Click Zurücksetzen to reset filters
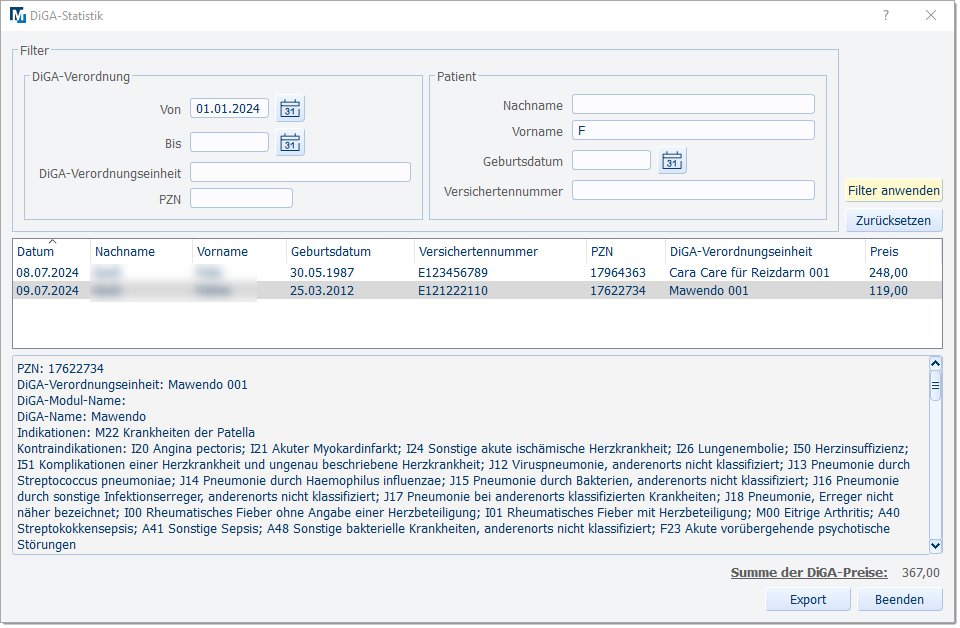 tap(893, 221)
